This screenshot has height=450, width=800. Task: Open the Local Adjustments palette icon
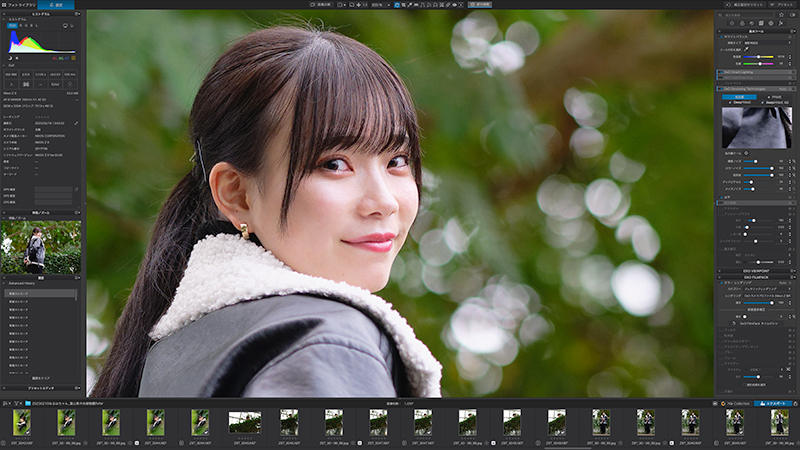(x=771, y=23)
